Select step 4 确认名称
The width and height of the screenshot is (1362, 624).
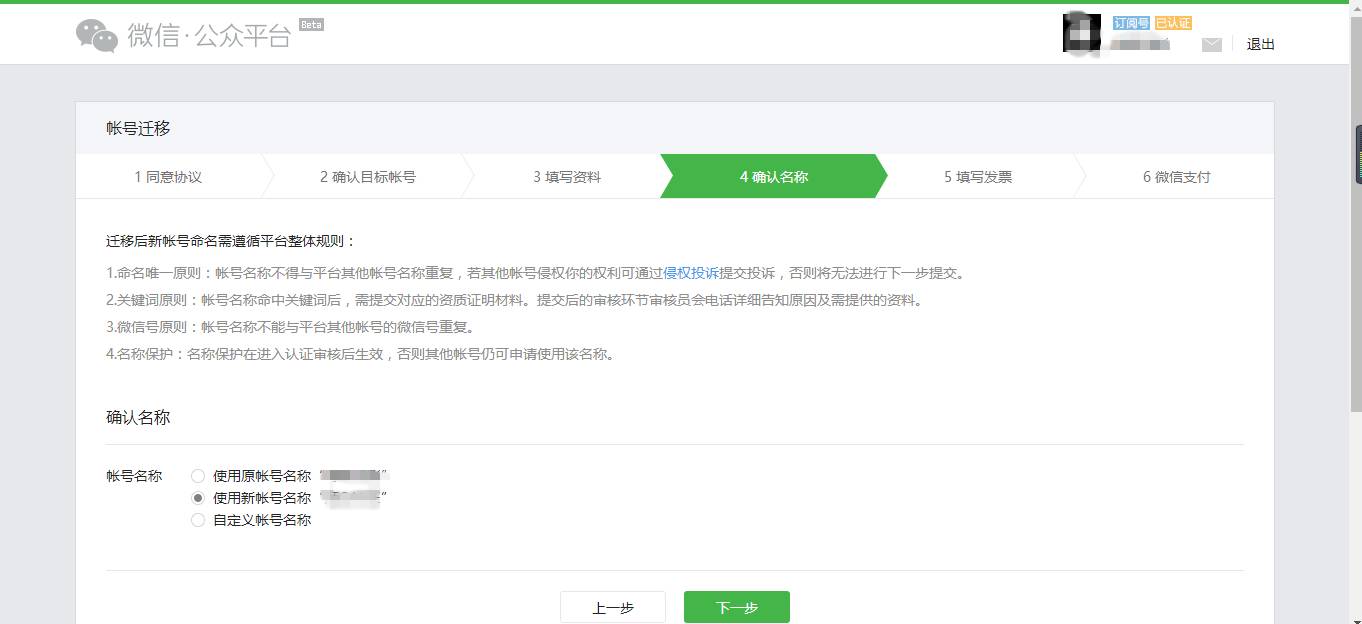(x=774, y=177)
